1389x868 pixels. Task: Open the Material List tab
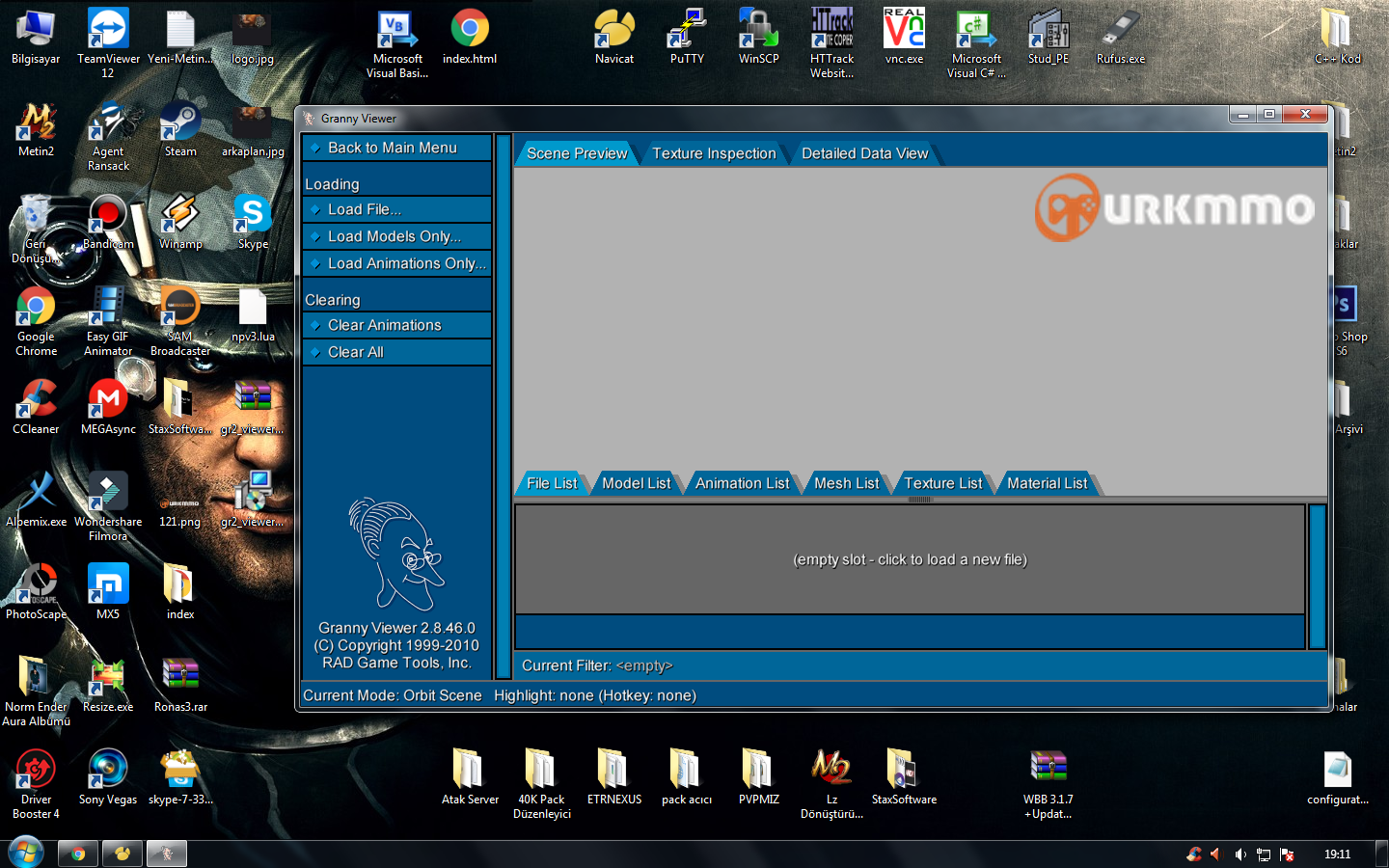(1047, 483)
